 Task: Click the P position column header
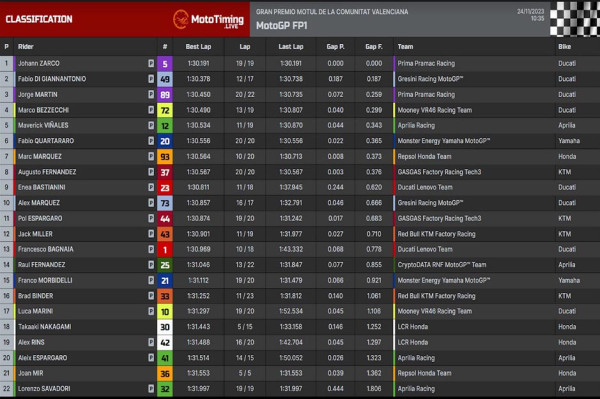7,47
